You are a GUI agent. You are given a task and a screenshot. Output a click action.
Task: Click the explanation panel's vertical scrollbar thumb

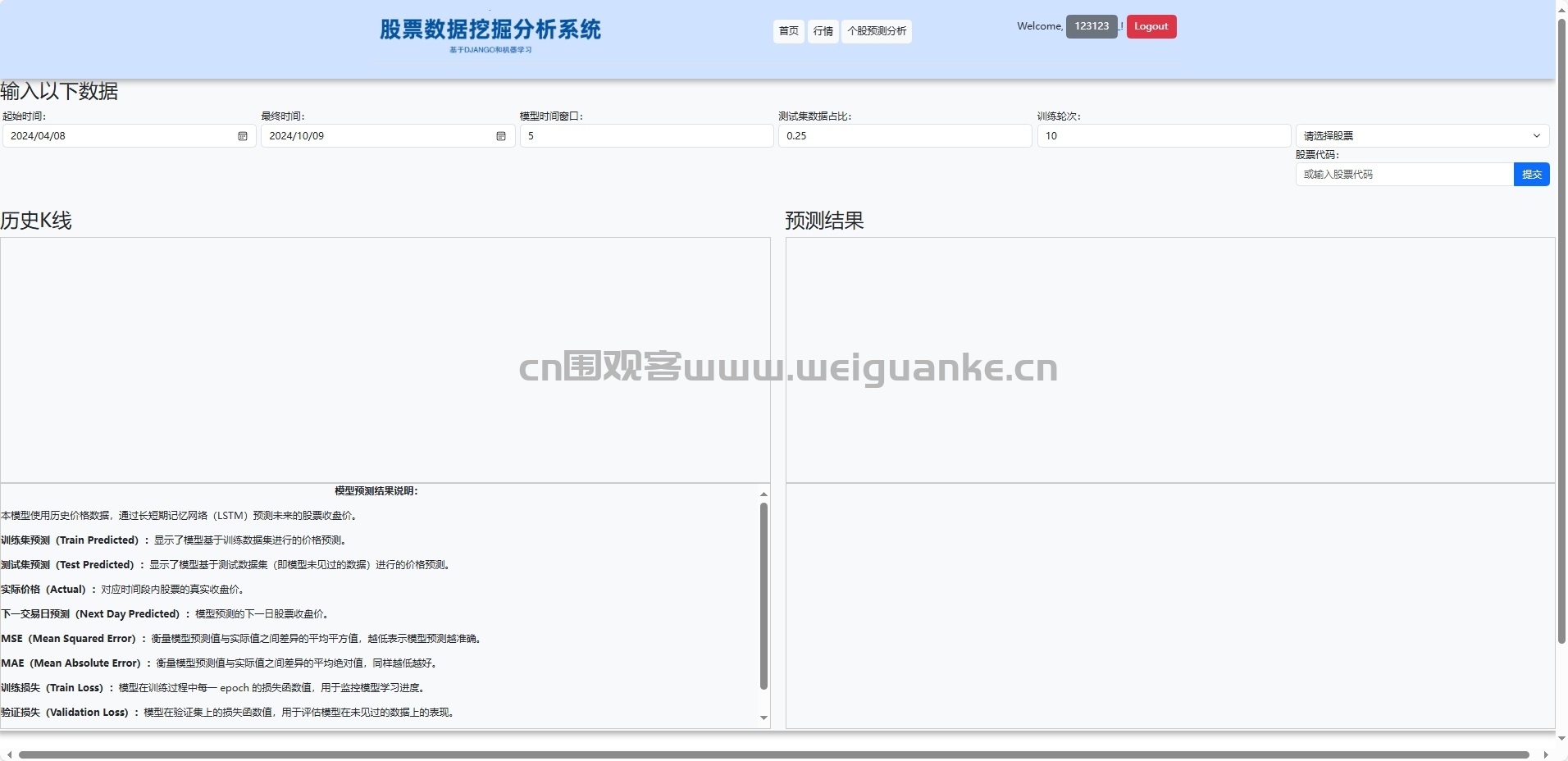click(763, 596)
